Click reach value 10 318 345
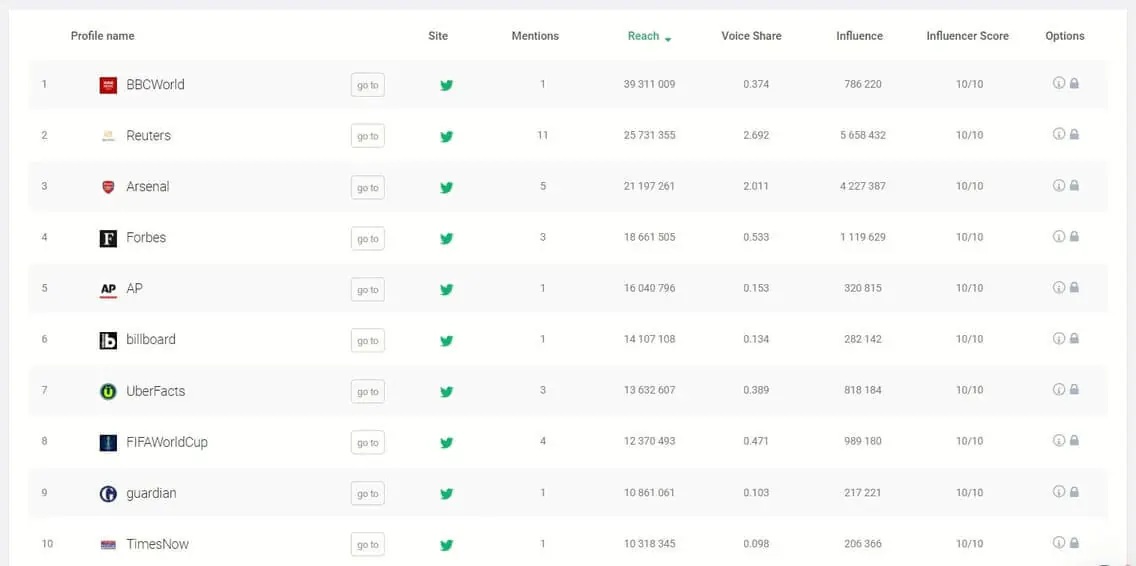The width and height of the screenshot is (1136, 566). coord(649,544)
